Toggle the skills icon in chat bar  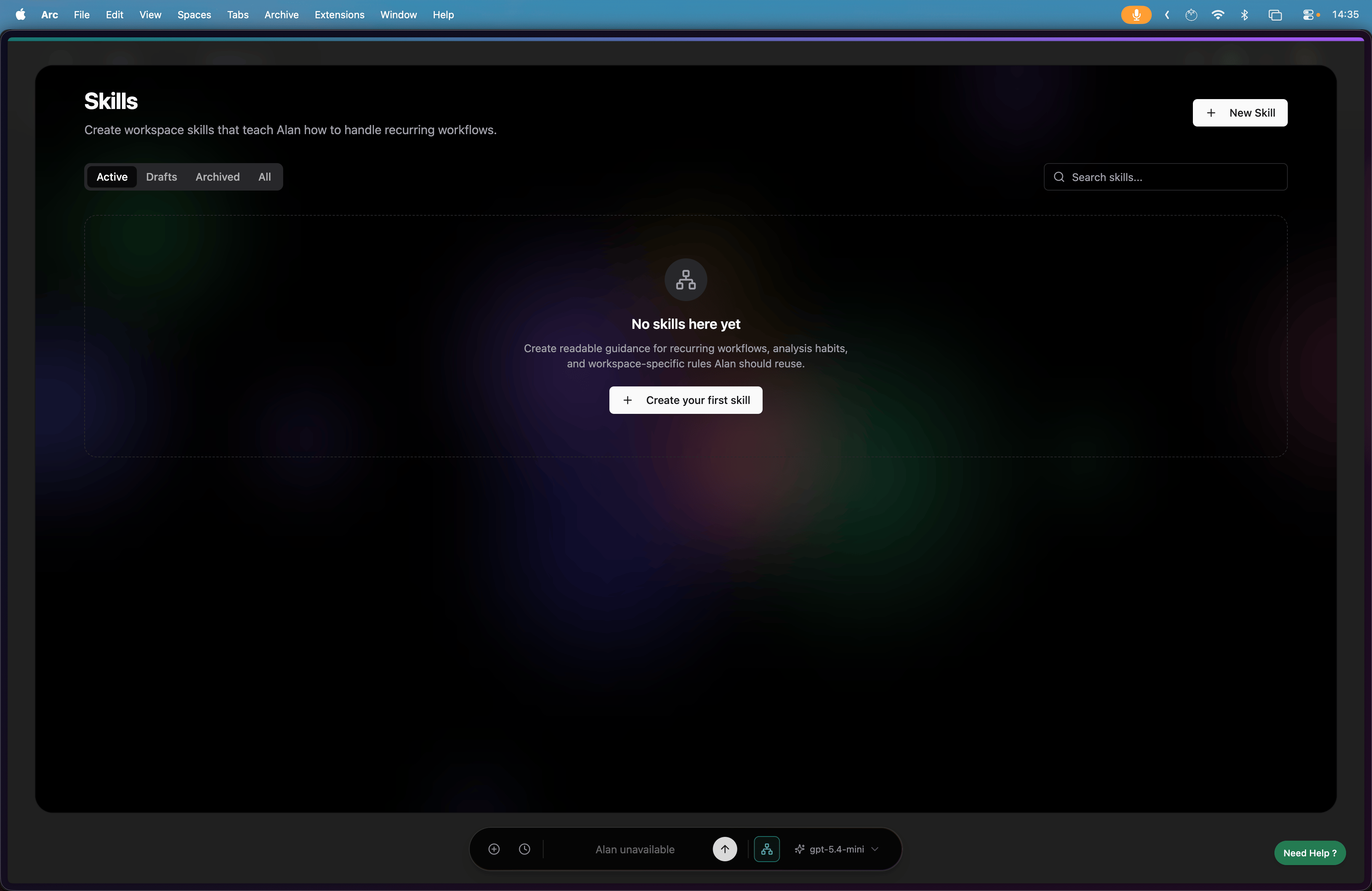click(767, 849)
